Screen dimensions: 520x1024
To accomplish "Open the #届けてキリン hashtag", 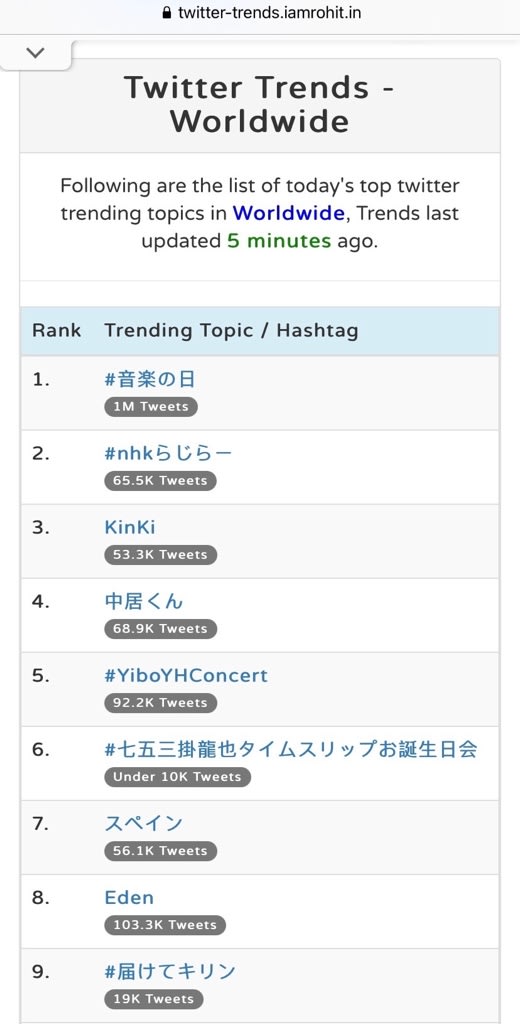I will click(x=169, y=971).
